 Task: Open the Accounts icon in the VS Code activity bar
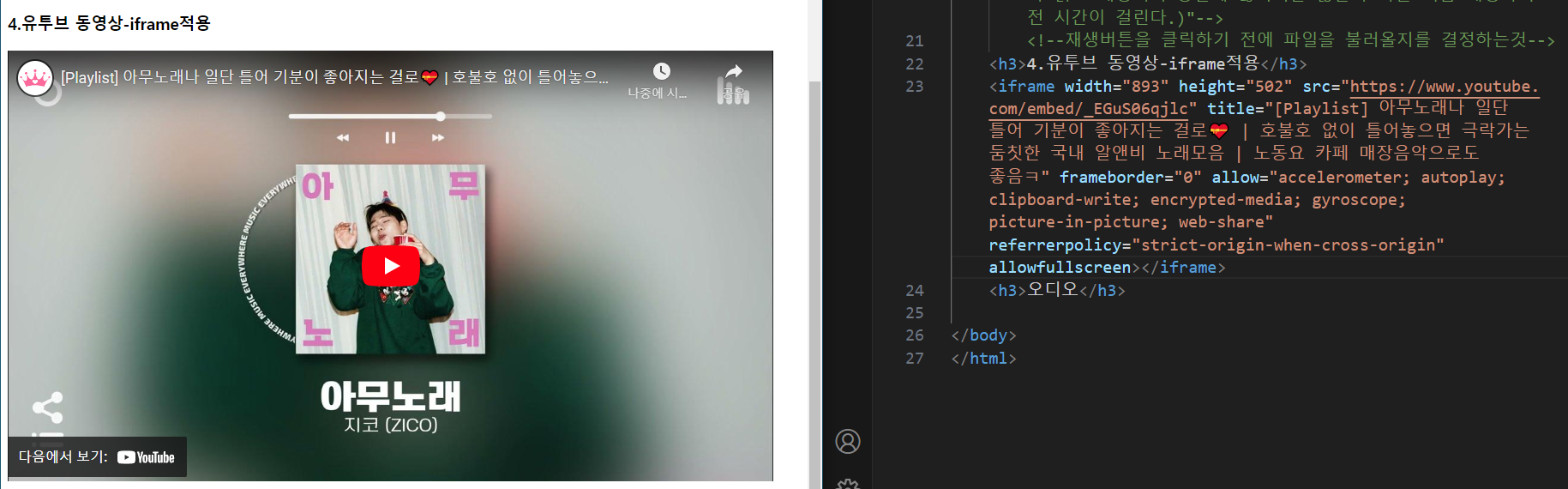pos(848,441)
